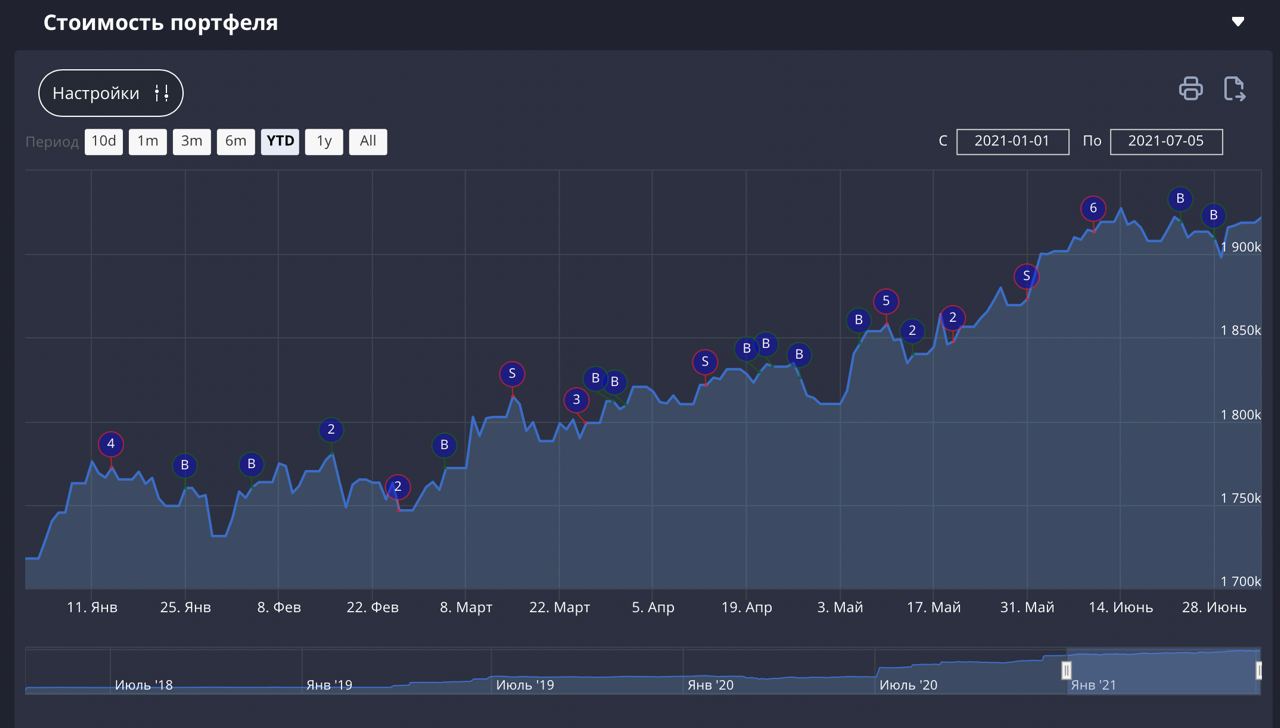Open the B marker near 28 Июнь
The width and height of the screenshot is (1280, 728).
[1213, 215]
